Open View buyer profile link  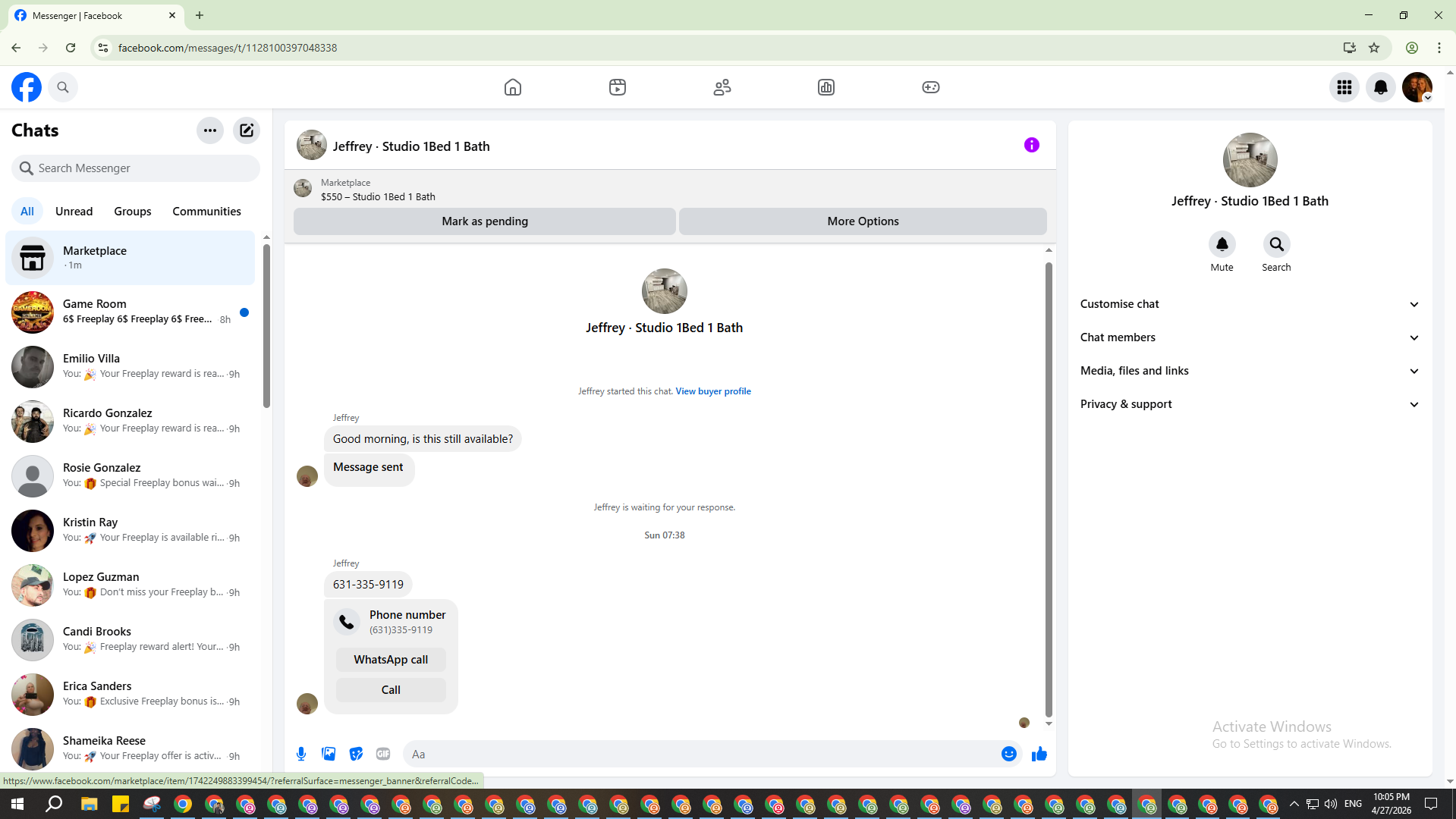[713, 391]
